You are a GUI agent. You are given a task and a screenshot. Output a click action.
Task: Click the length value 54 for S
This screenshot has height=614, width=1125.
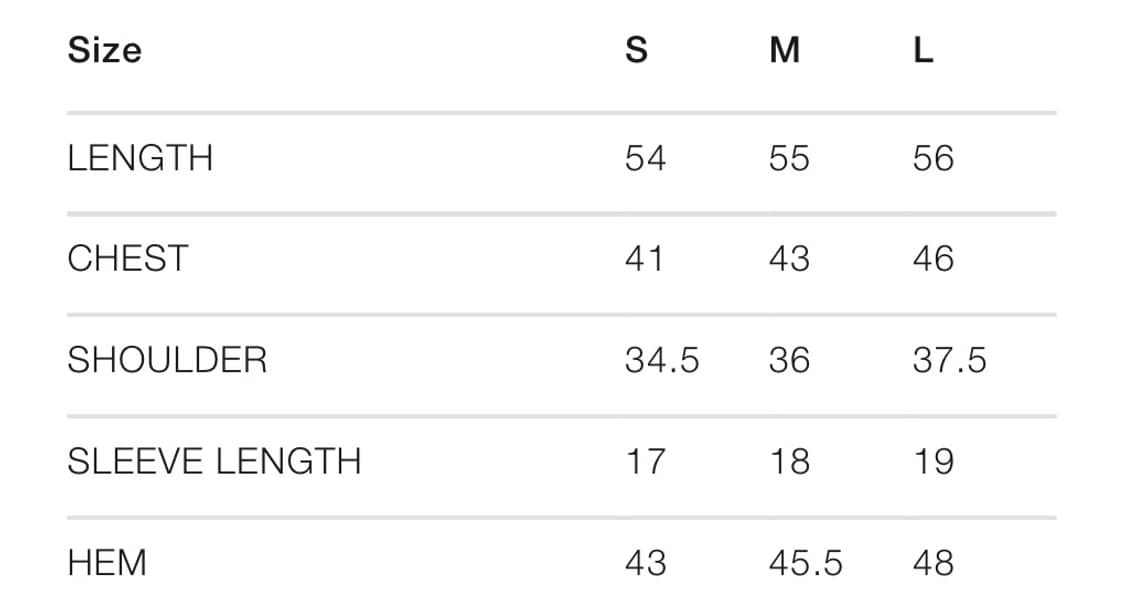[x=645, y=158]
